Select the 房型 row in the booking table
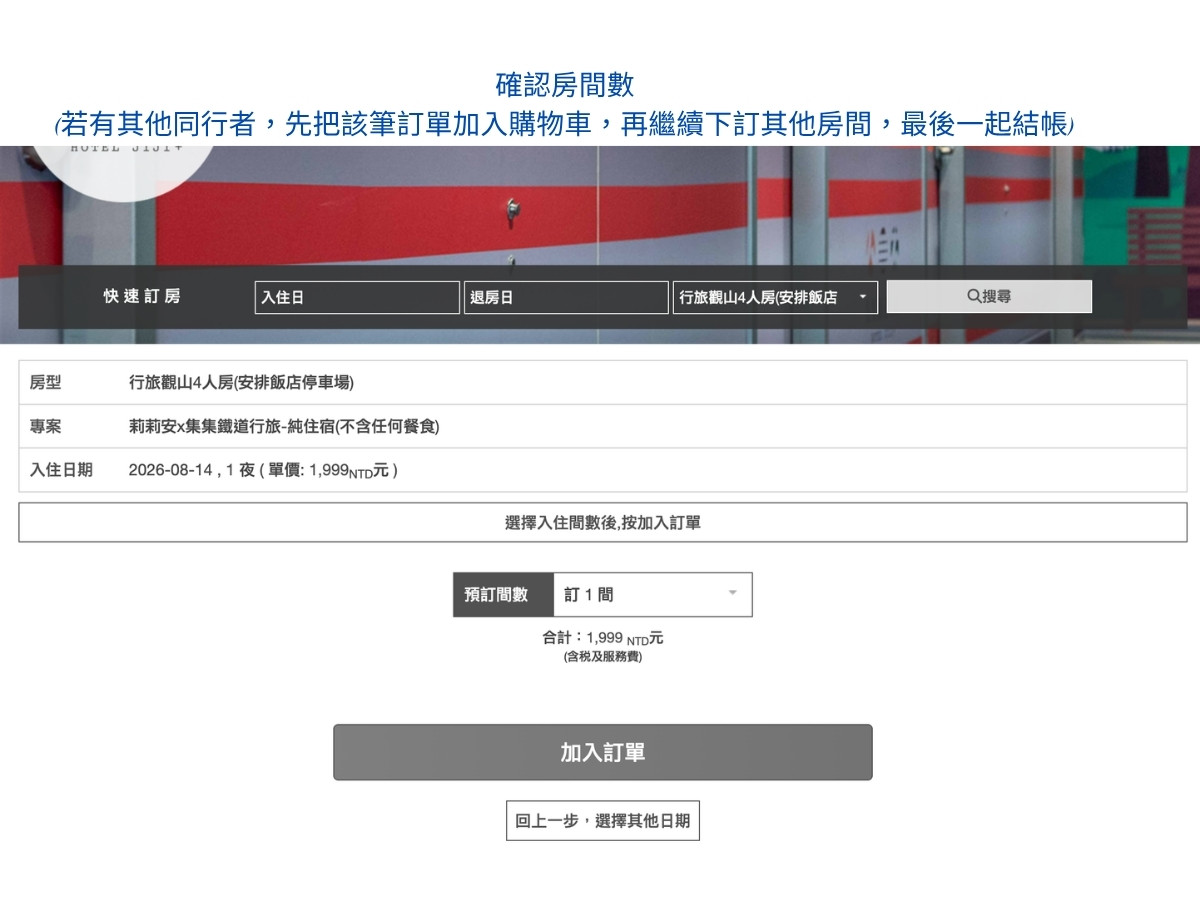The width and height of the screenshot is (1200, 900). [x=600, y=382]
